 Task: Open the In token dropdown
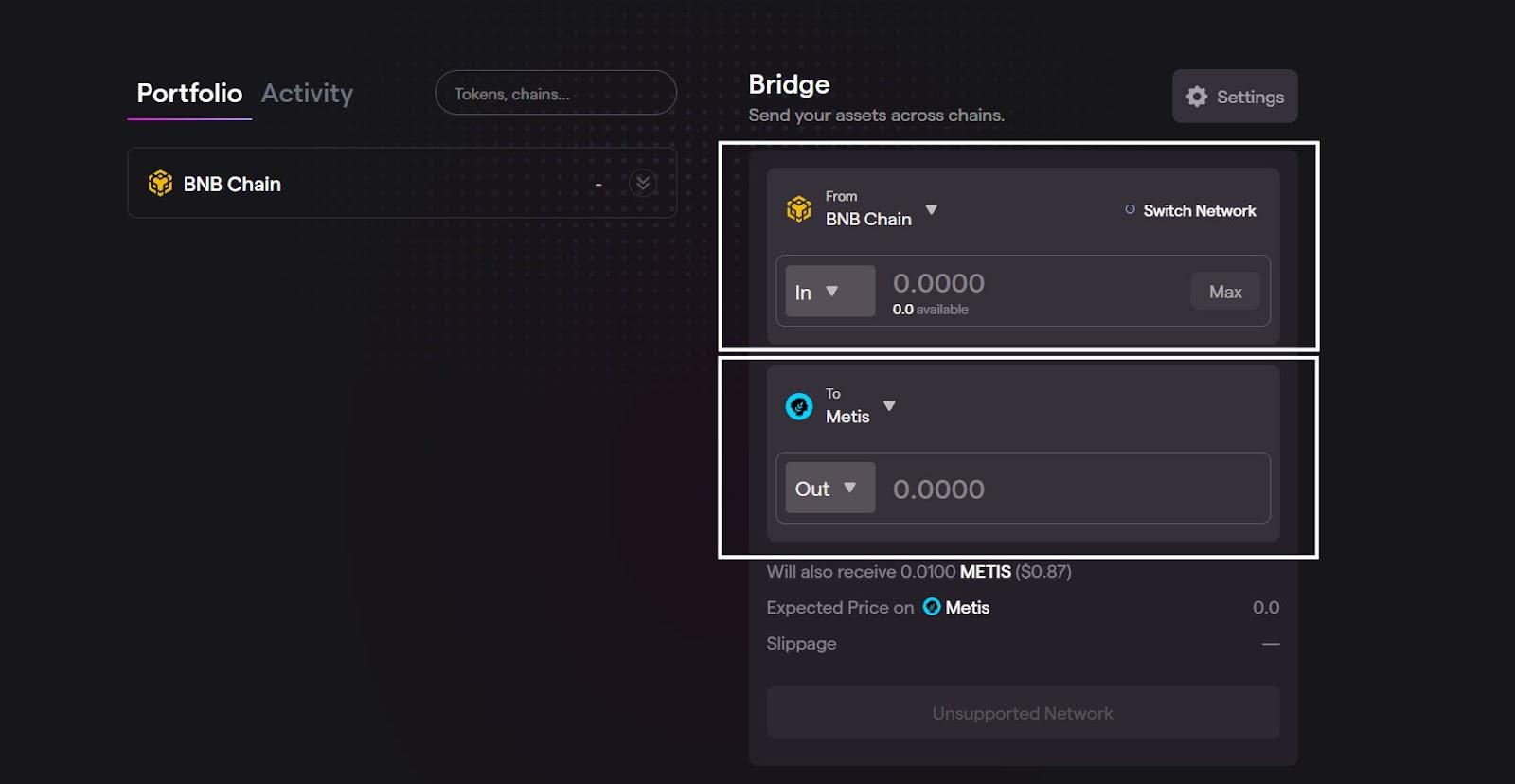point(829,292)
